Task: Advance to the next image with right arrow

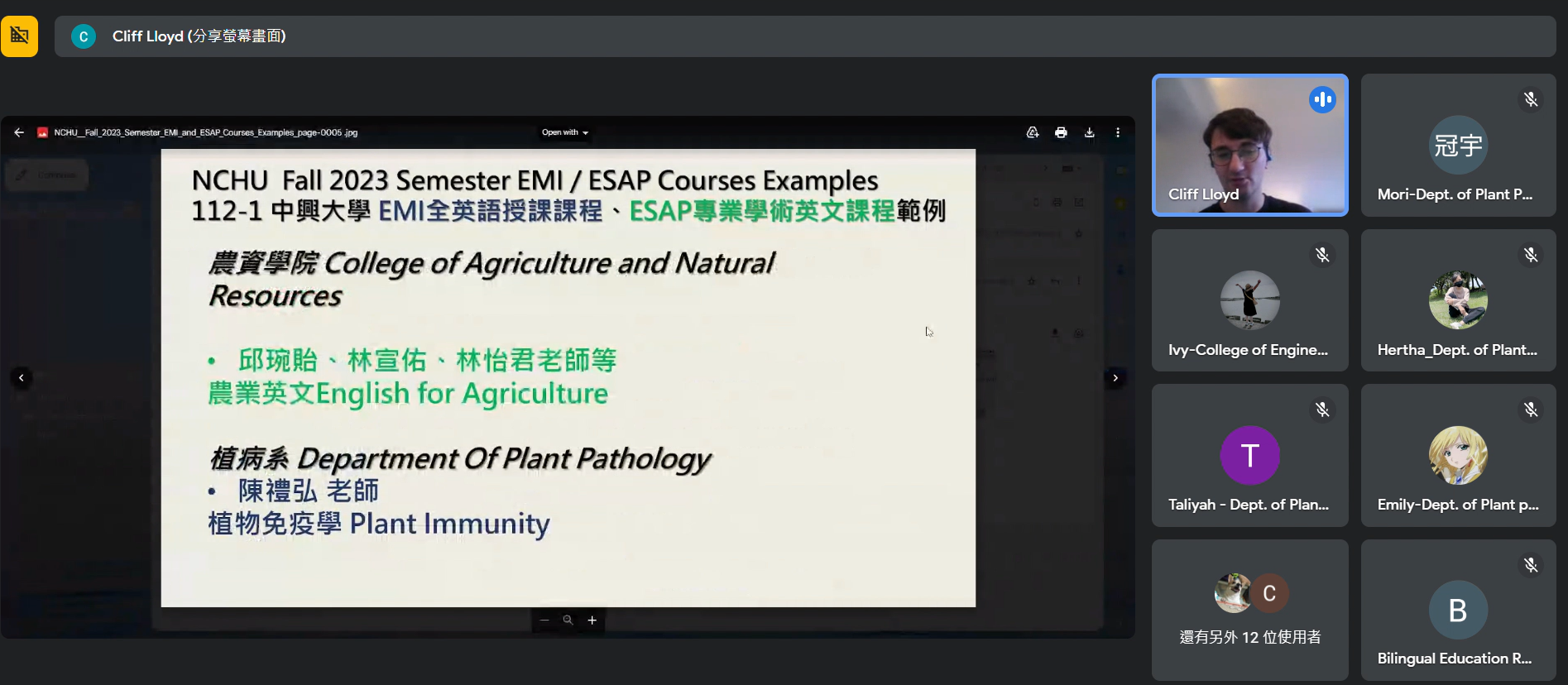Action: pyautogui.click(x=1115, y=378)
